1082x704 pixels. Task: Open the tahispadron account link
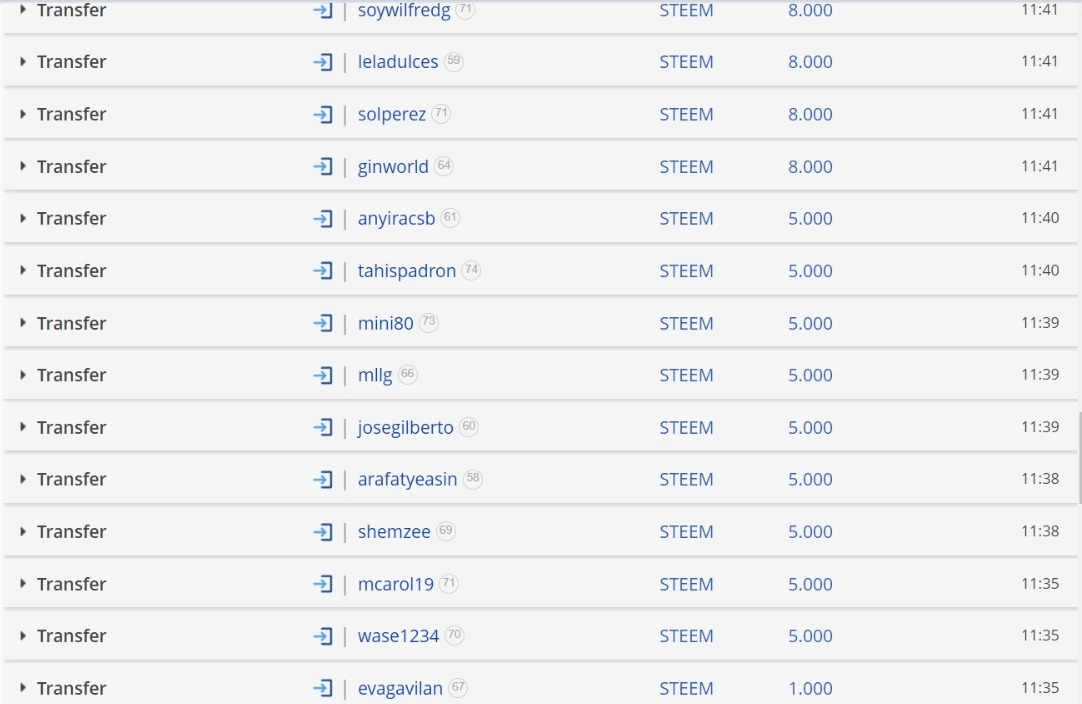click(406, 271)
